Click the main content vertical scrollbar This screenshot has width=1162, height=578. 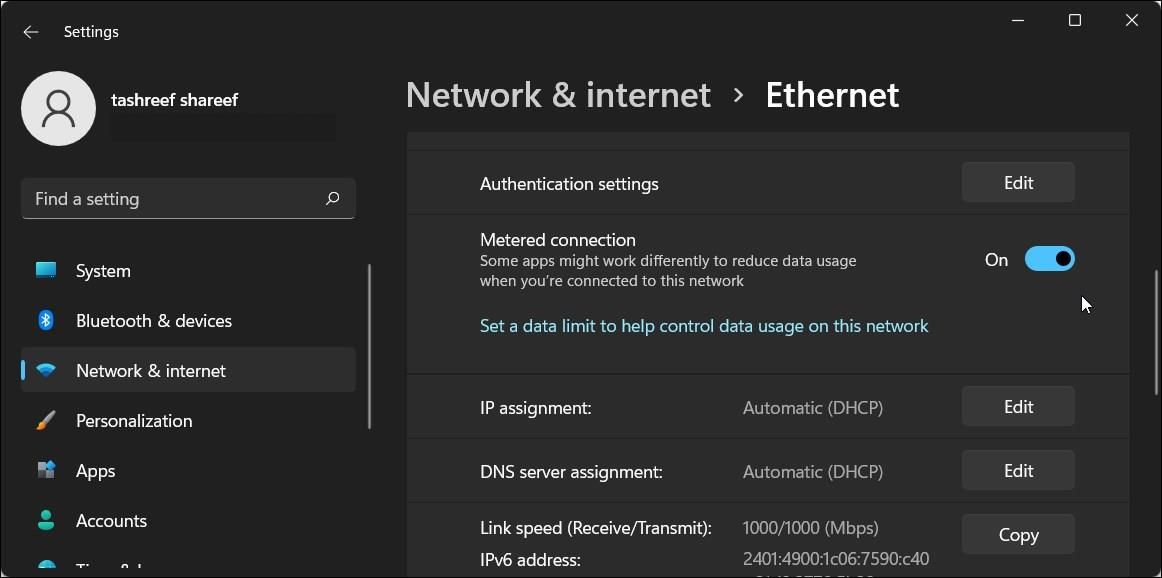coord(1155,330)
